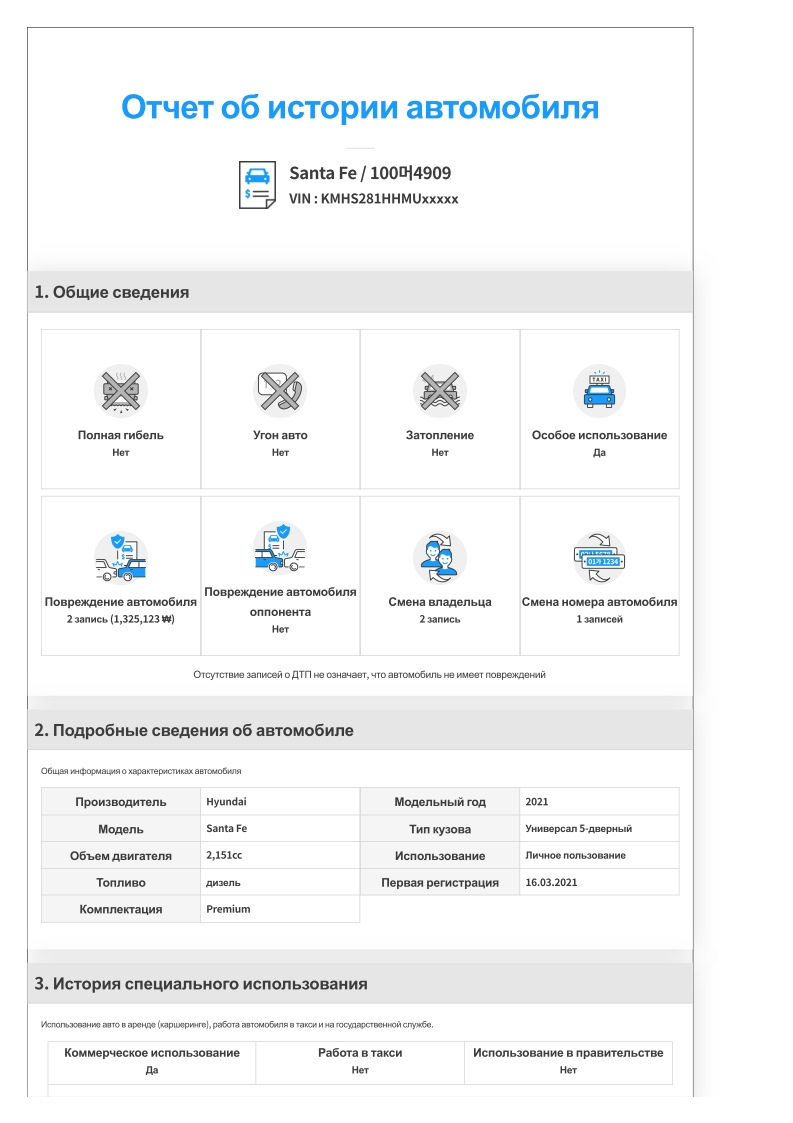Click the Полная гибель label
Screen dimensions: 793x1123
click(x=121, y=435)
